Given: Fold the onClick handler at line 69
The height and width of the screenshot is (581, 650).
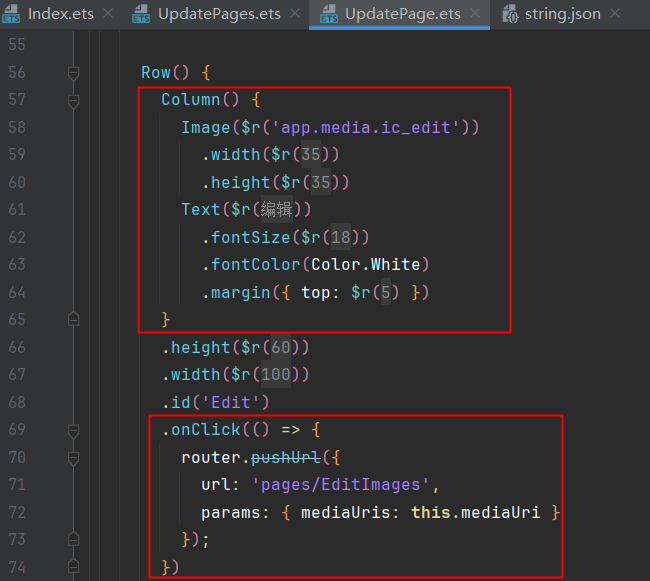Looking at the screenshot, I should click(73, 430).
